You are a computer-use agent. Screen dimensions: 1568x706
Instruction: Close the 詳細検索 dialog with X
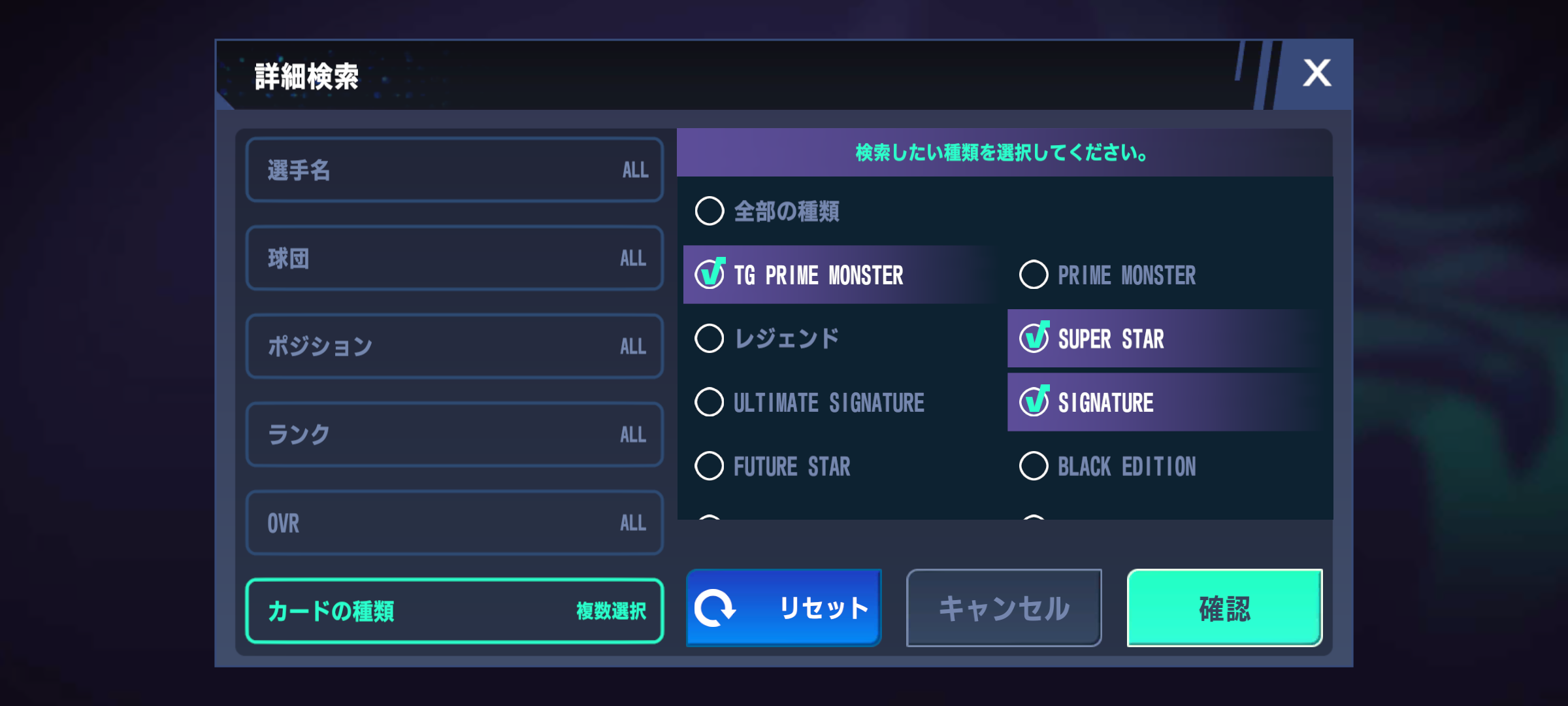tap(1316, 73)
